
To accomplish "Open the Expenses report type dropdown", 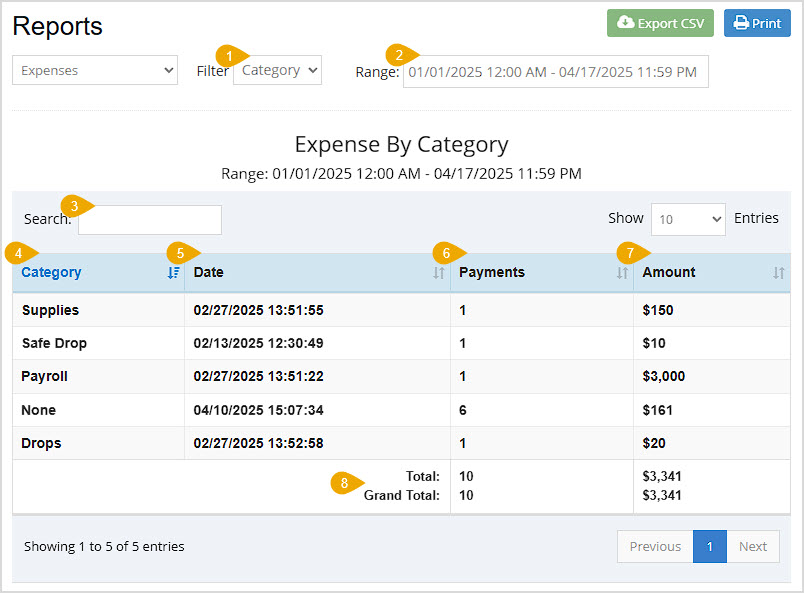I will [x=94, y=70].
